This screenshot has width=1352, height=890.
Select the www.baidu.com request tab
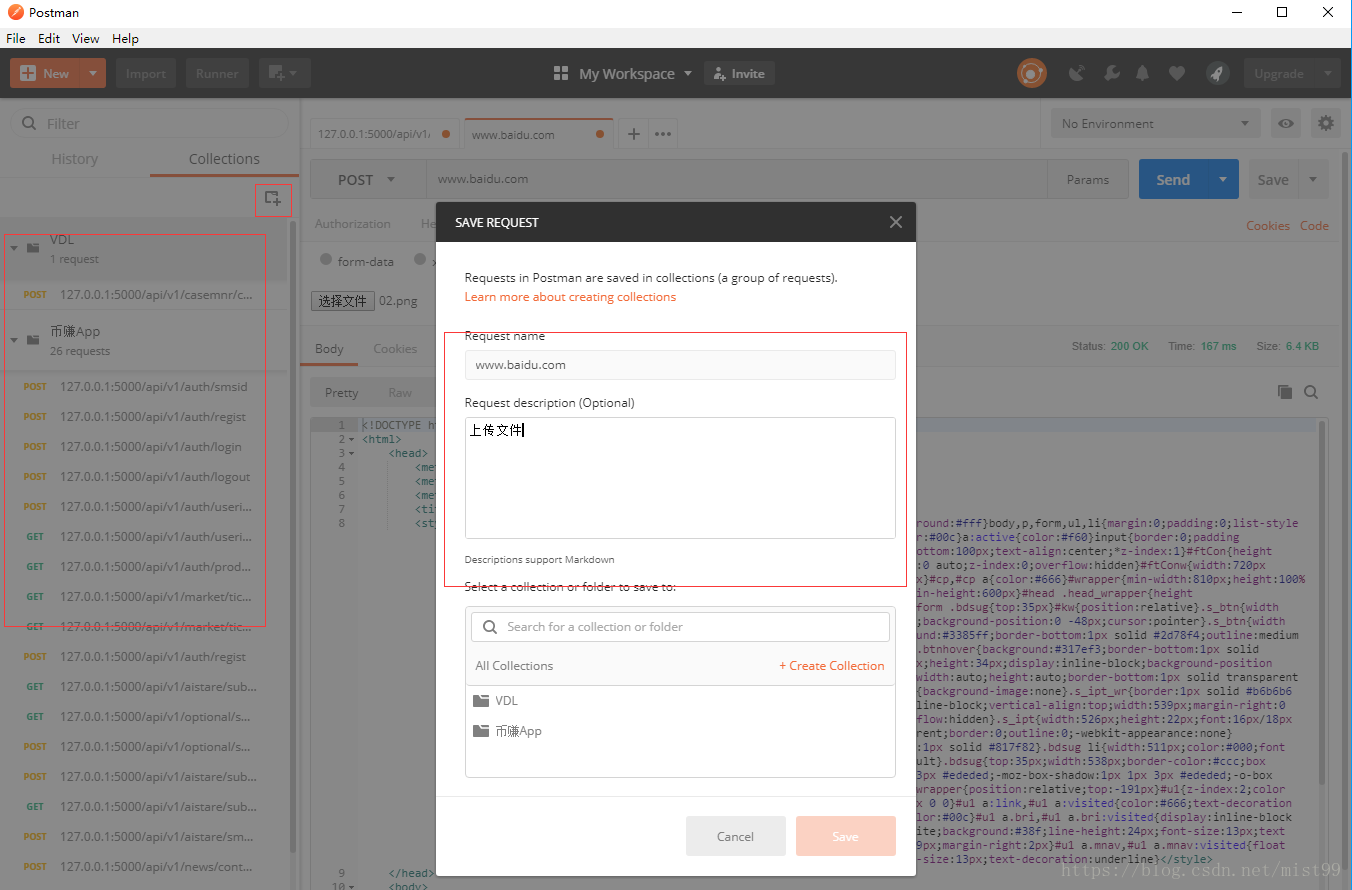[536, 134]
